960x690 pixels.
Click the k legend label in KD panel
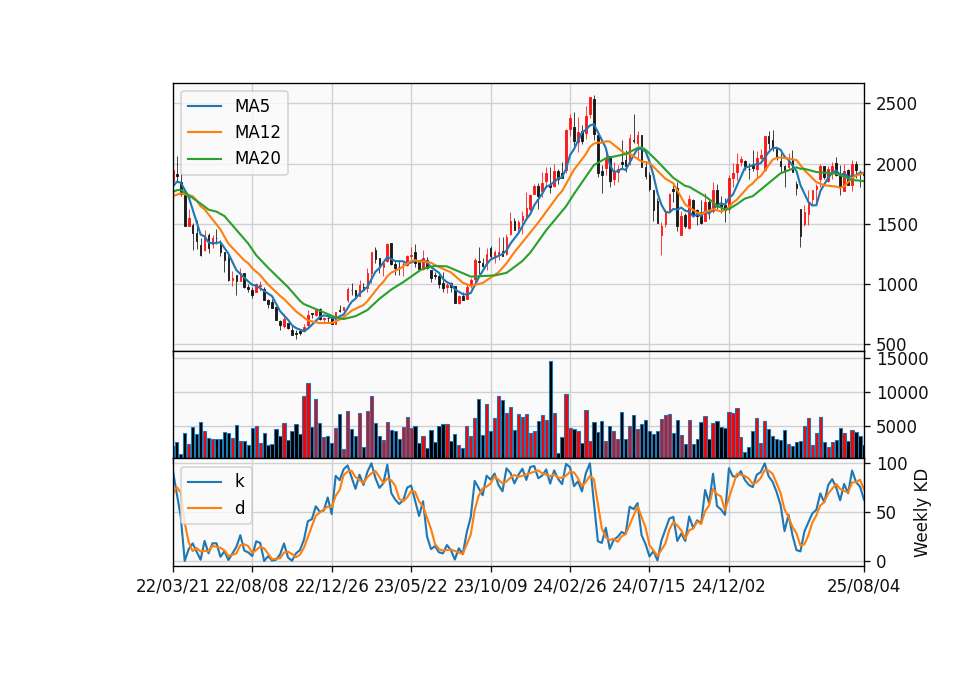point(239,481)
